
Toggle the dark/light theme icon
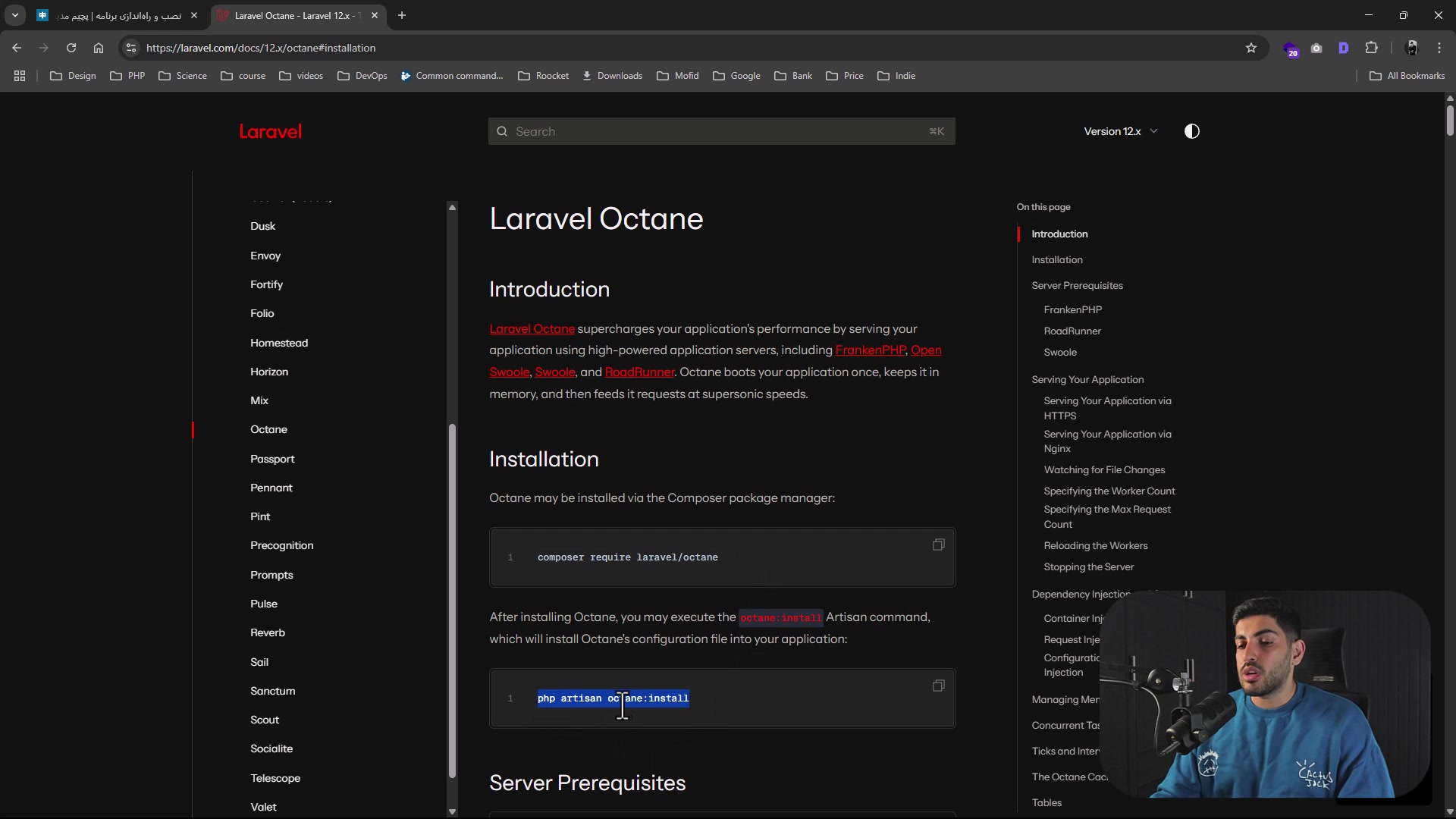tap(1191, 131)
